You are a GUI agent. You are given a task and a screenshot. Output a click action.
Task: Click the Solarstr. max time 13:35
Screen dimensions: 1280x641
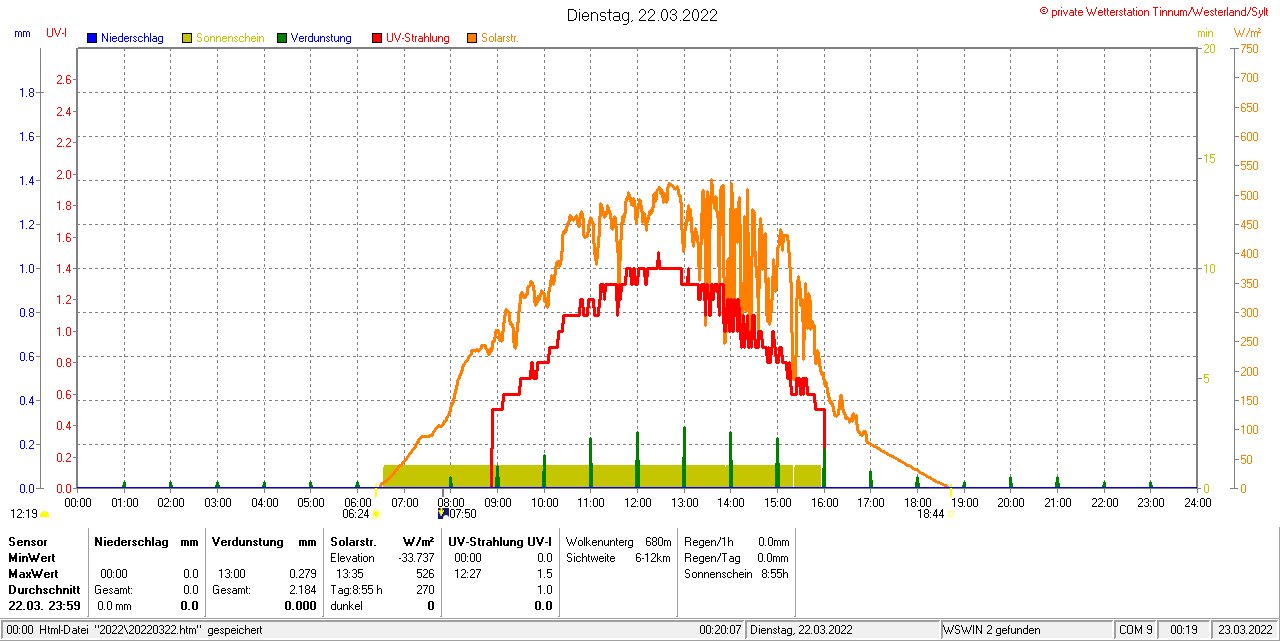click(350, 574)
